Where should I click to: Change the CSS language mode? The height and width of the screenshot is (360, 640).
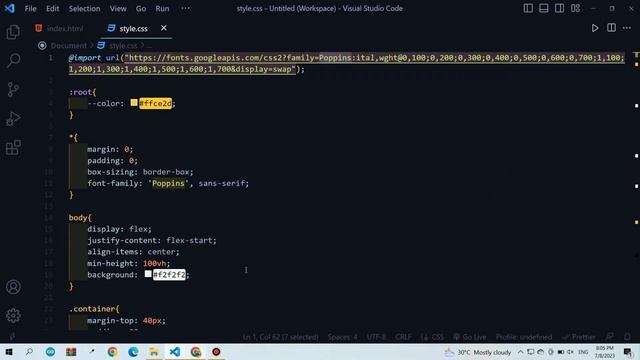click(437, 337)
